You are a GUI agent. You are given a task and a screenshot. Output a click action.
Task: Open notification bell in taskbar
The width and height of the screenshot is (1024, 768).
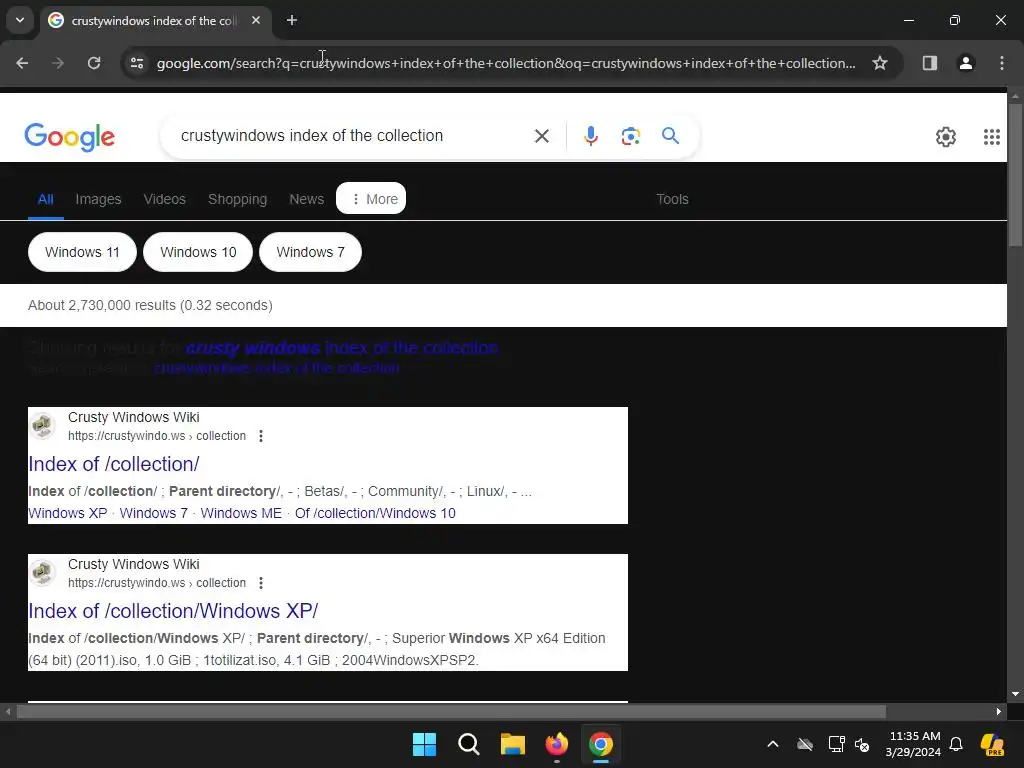click(x=956, y=744)
